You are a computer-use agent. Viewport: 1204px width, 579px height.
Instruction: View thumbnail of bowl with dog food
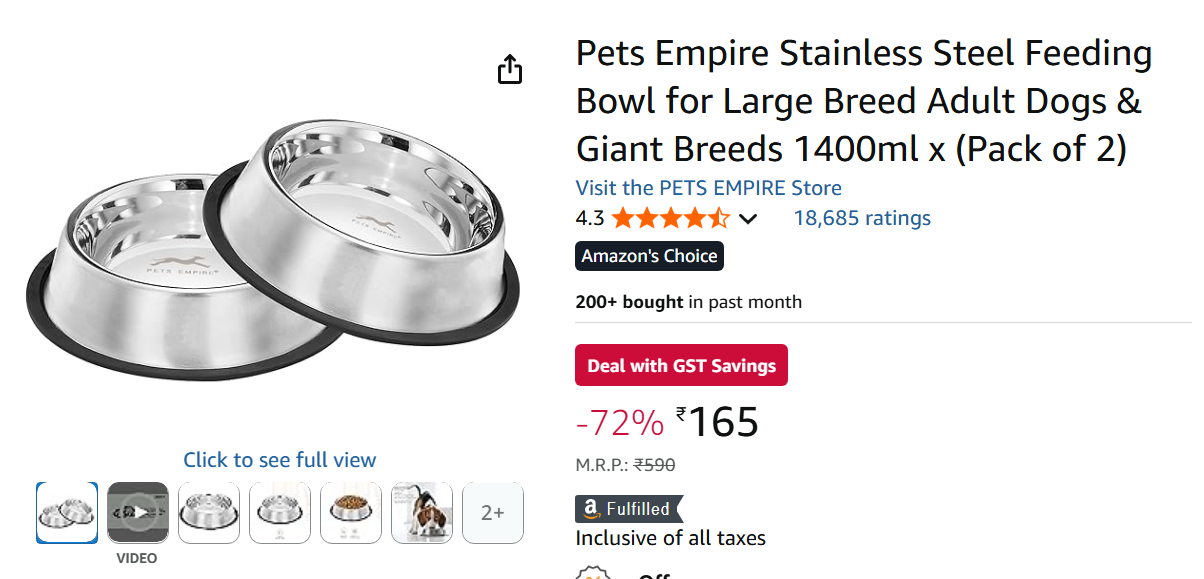[351, 513]
